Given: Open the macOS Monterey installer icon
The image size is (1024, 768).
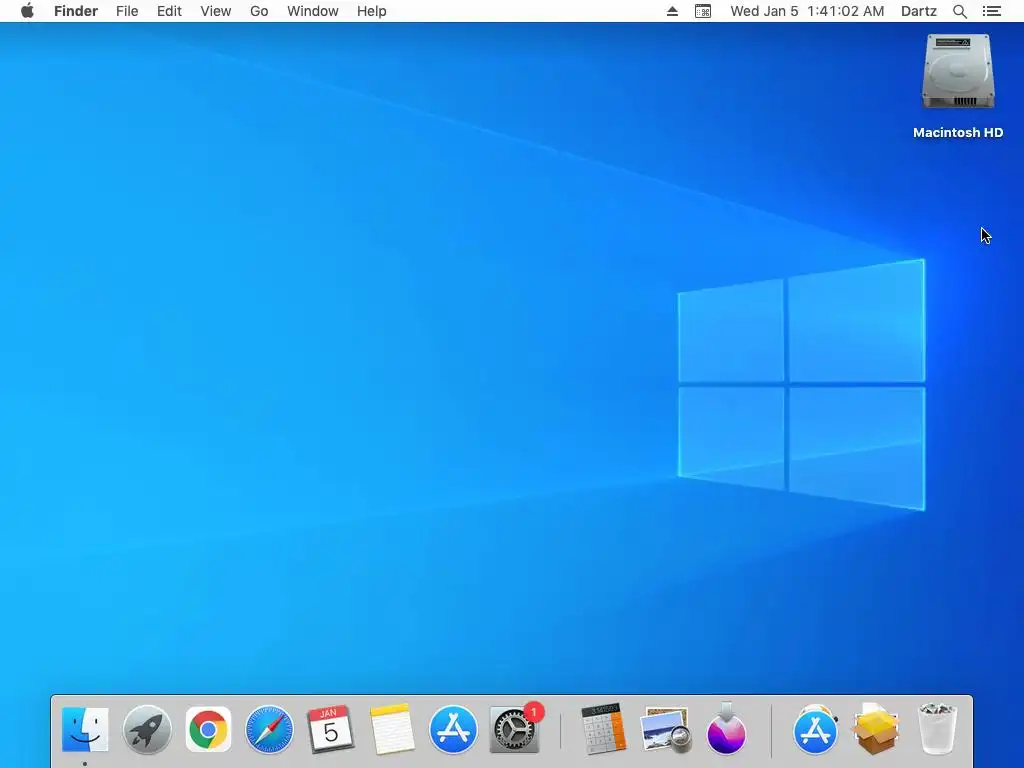Looking at the screenshot, I should coord(726,729).
